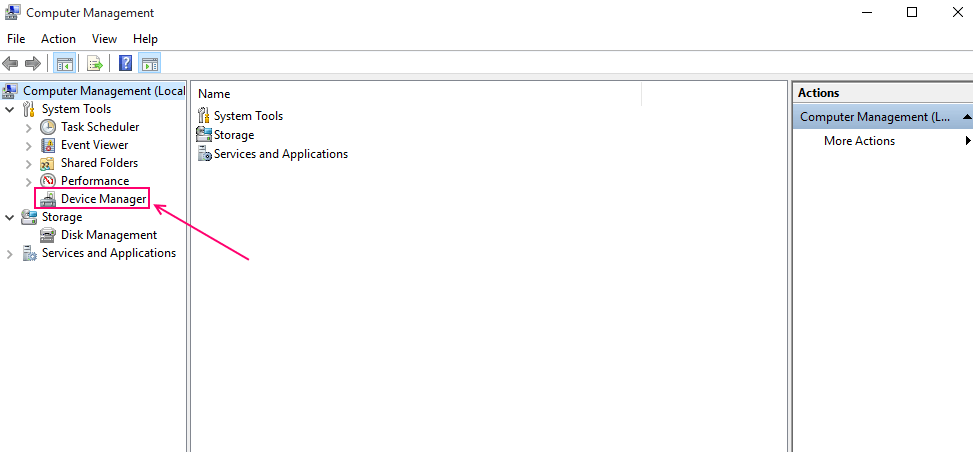Expand the Shared Folders node
This screenshot has width=973, height=452.
29,164
